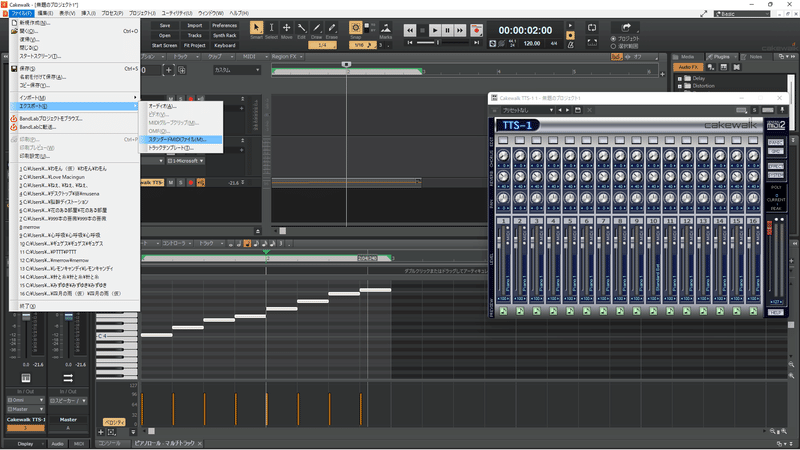Open the TTS-1 virtual keyboard icon
The image size is (800, 450).
(768, 110)
